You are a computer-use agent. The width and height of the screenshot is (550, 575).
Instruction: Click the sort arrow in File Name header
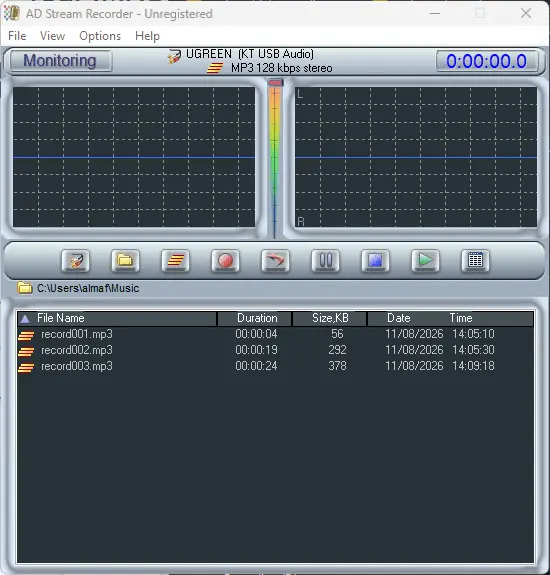click(25, 319)
